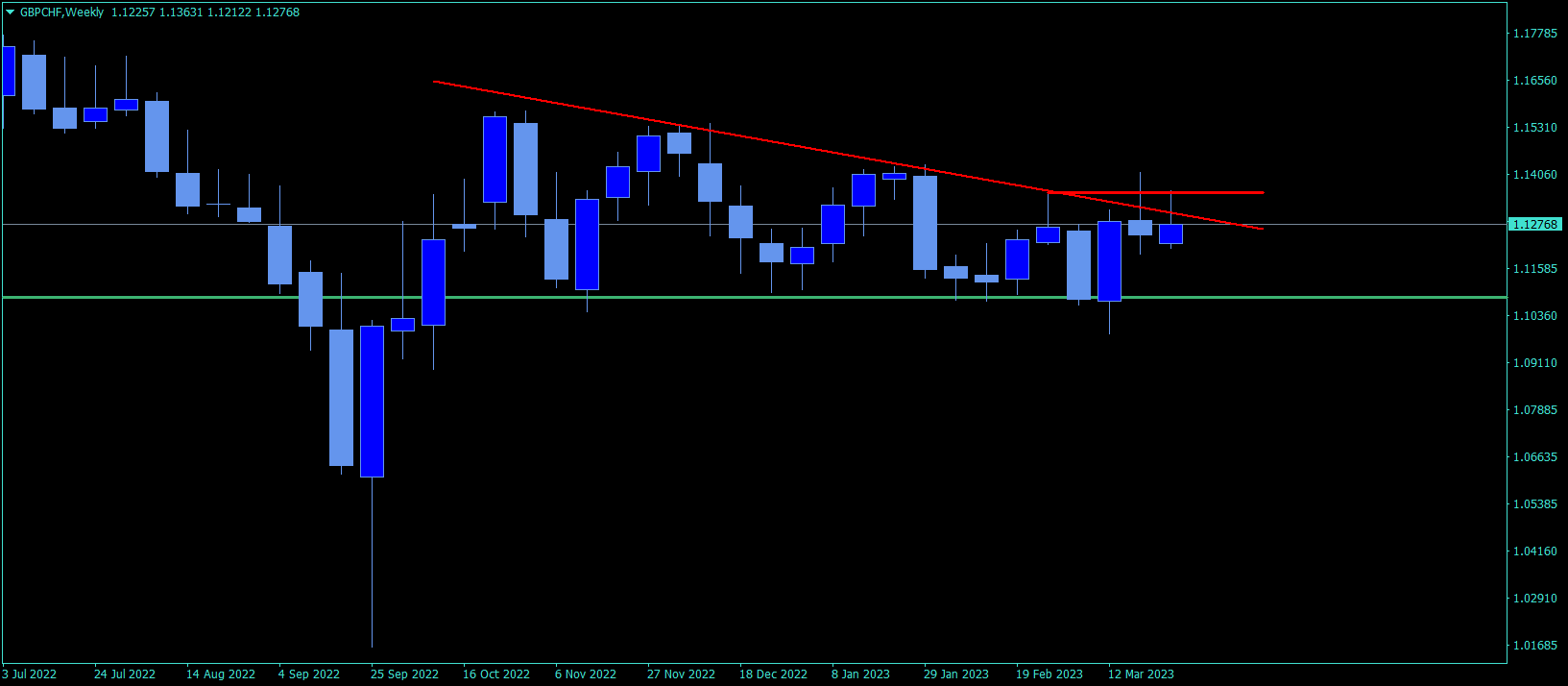Click the 24 Jul 2022 date label

pyautogui.click(x=125, y=674)
